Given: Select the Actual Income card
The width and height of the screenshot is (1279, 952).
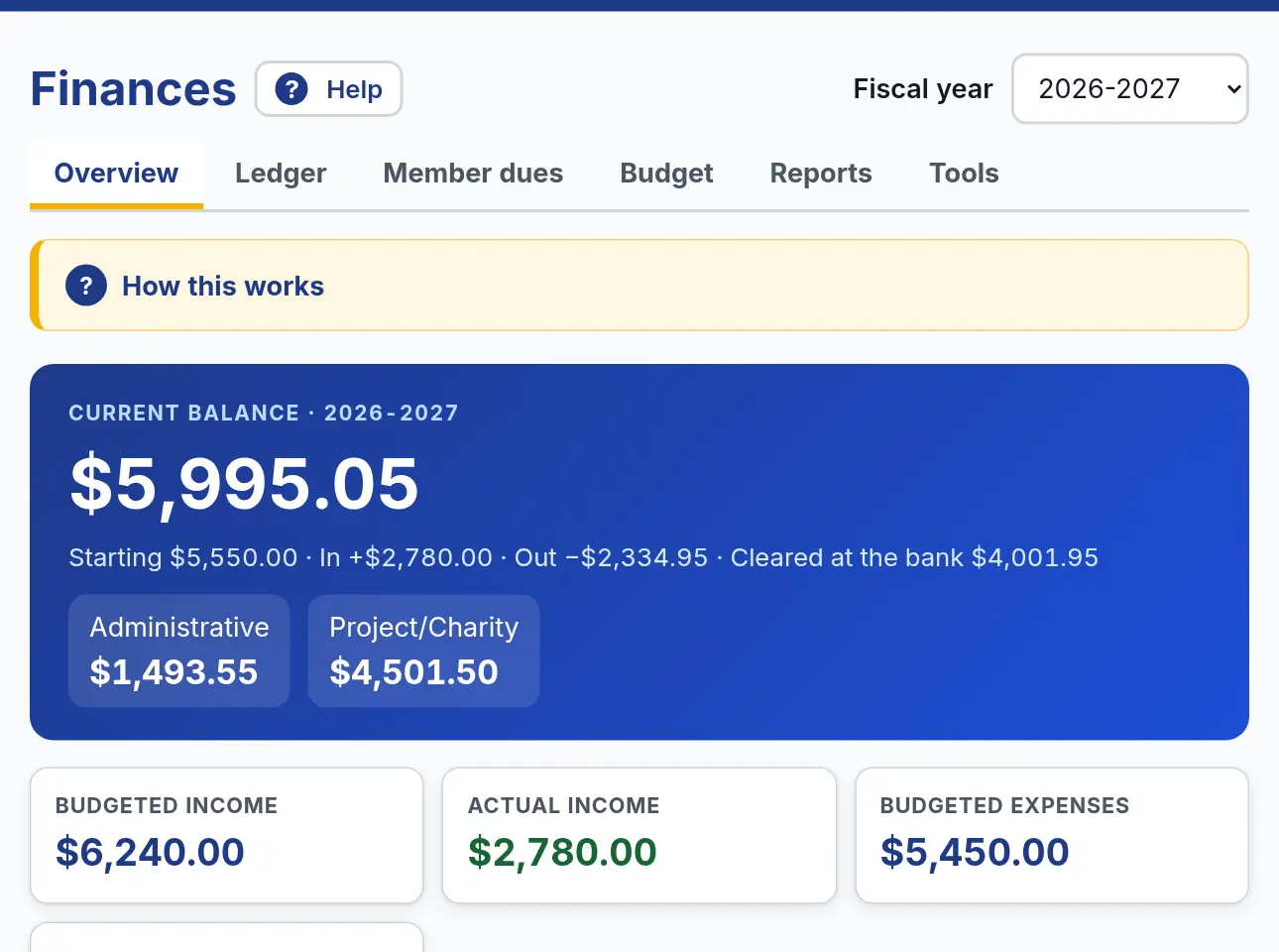Looking at the screenshot, I should 639,835.
